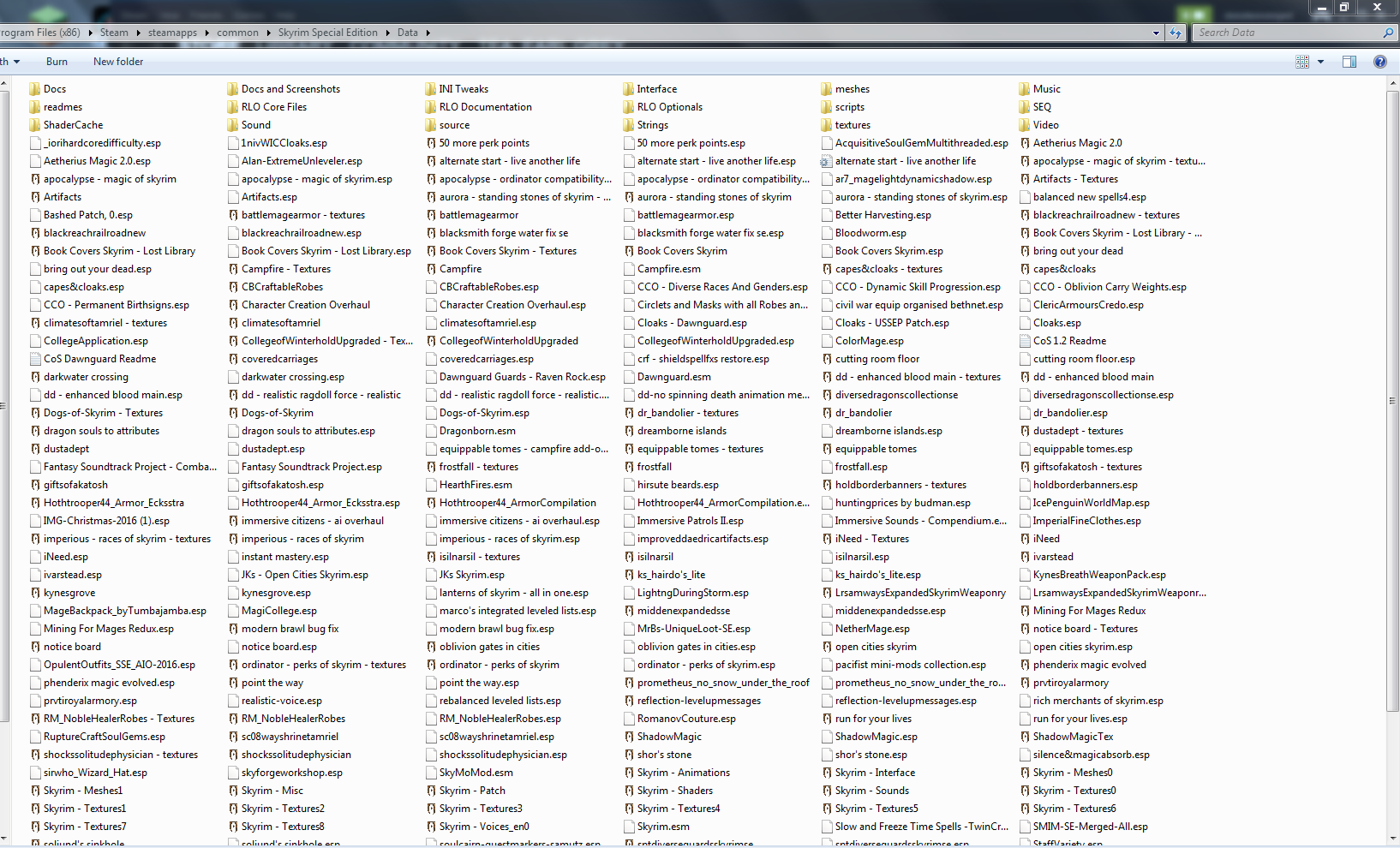Select the file ColorMage.esp
Screen dimensions: 1400x848
click(869, 341)
